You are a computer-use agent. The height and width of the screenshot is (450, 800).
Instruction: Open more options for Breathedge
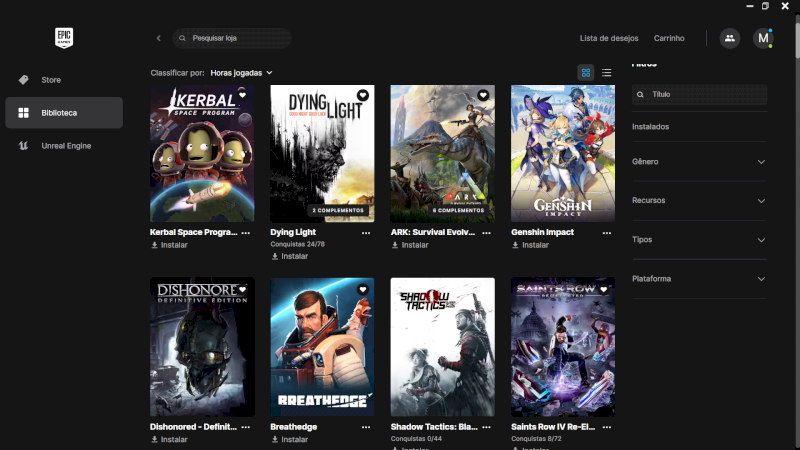366,427
